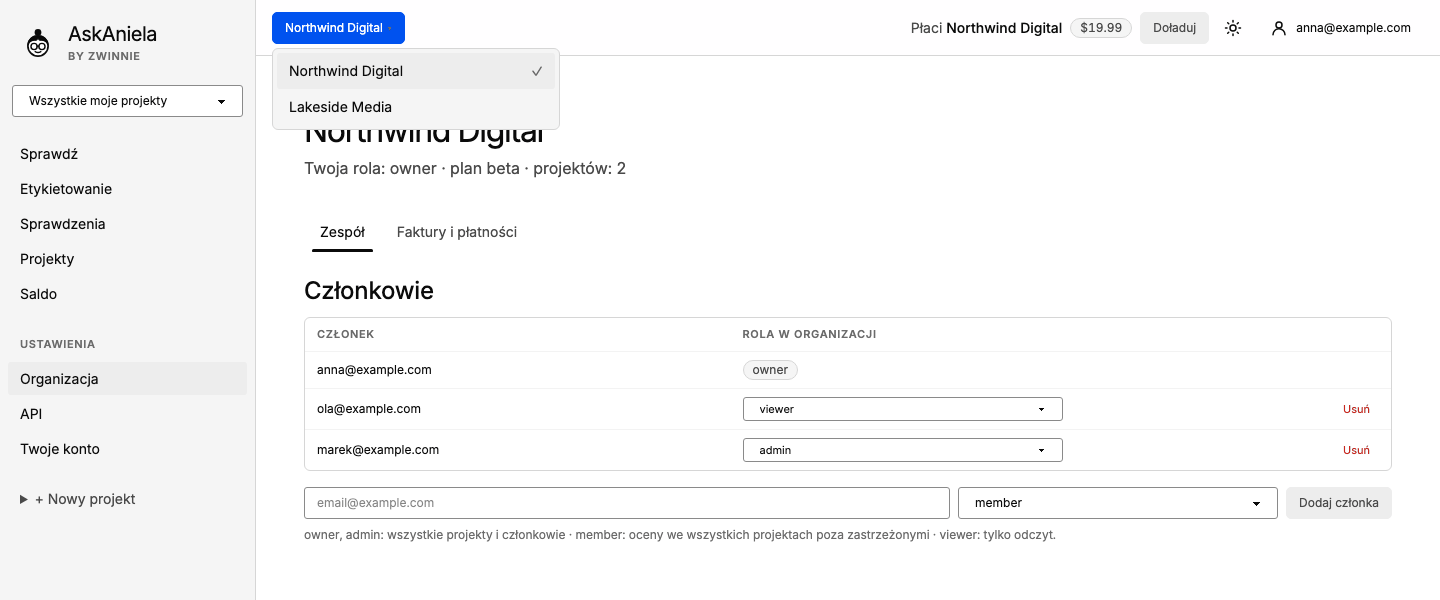
Task: Go to Sprawdź in the sidebar
Action: click(127, 154)
